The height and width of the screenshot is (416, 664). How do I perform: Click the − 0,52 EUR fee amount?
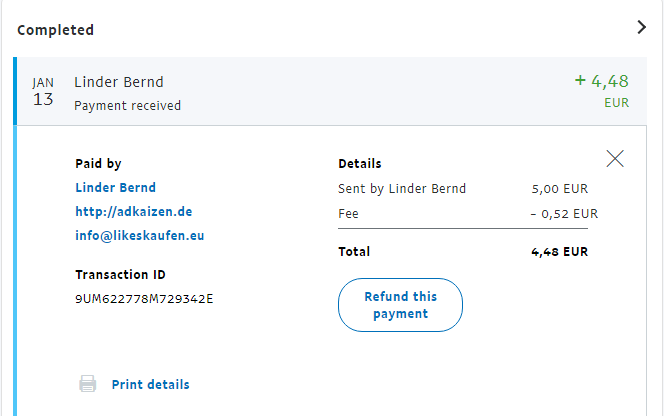(x=563, y=213)
